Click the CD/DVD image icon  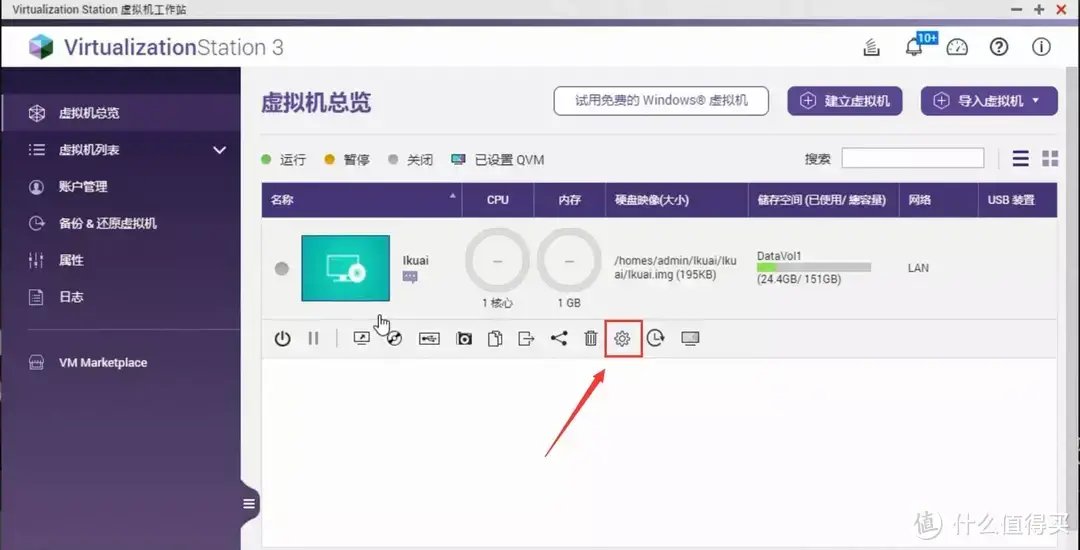point(394,339)
